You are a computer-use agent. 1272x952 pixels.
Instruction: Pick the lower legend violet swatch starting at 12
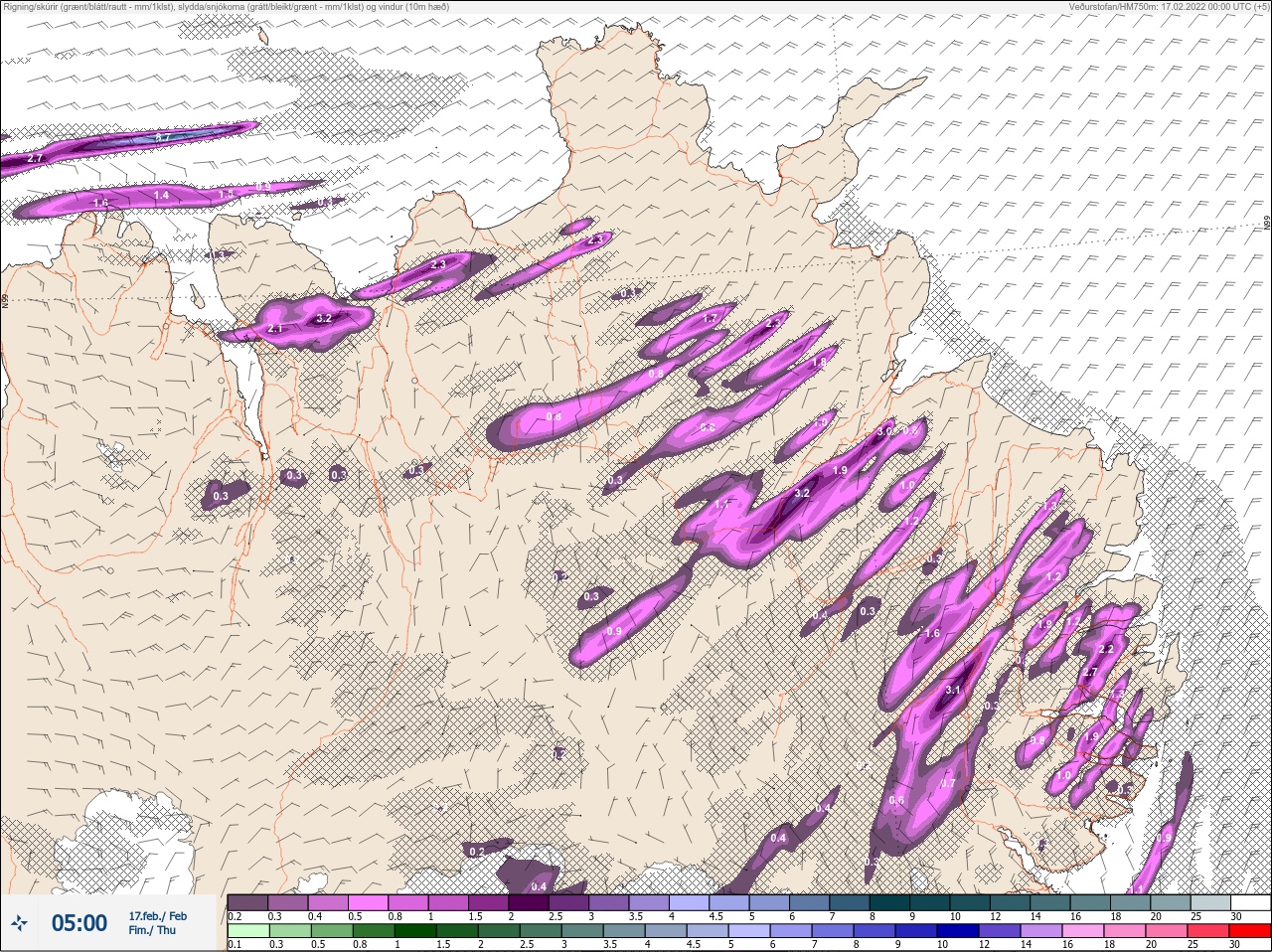1000,932
